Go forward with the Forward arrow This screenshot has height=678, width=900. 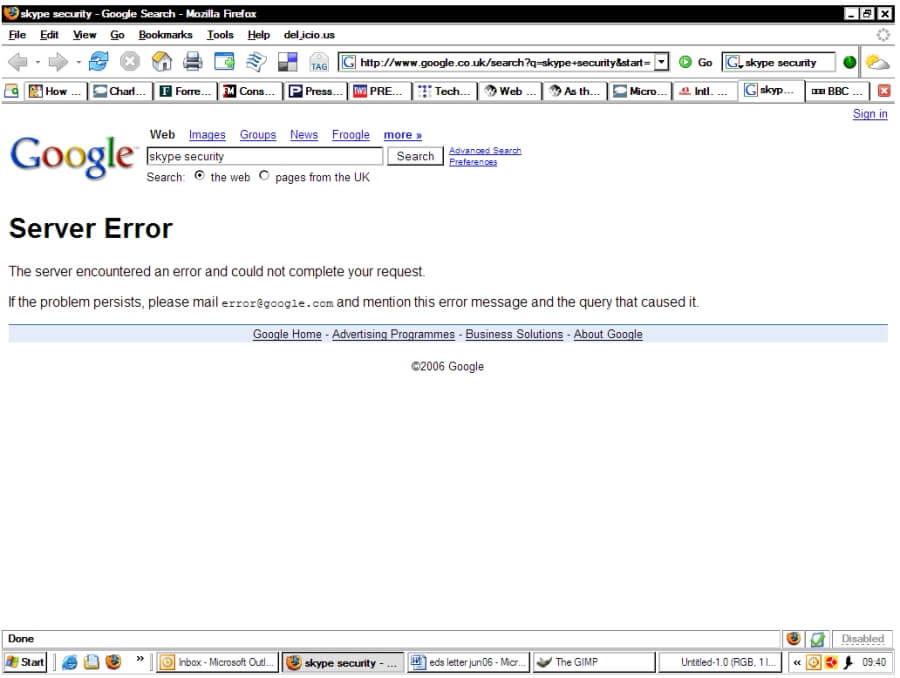click(58, 61)
